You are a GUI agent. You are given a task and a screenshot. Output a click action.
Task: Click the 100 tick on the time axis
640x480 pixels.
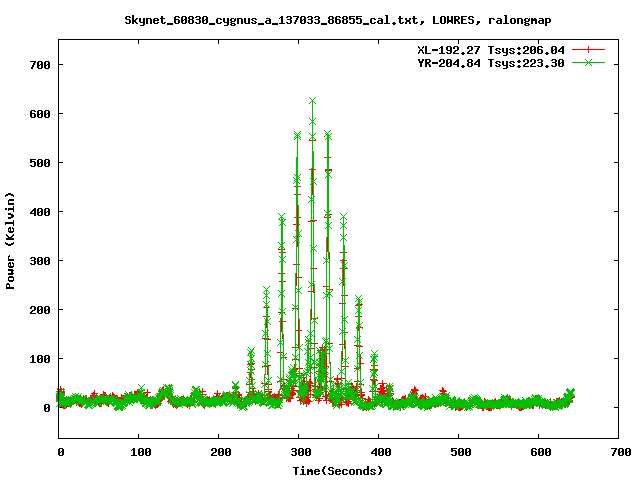point(139,452)
